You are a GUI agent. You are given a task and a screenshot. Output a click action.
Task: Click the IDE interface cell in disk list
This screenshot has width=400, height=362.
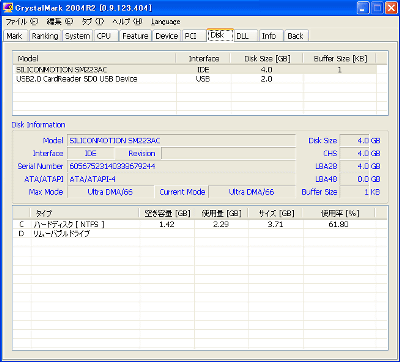tap(203, 70)
